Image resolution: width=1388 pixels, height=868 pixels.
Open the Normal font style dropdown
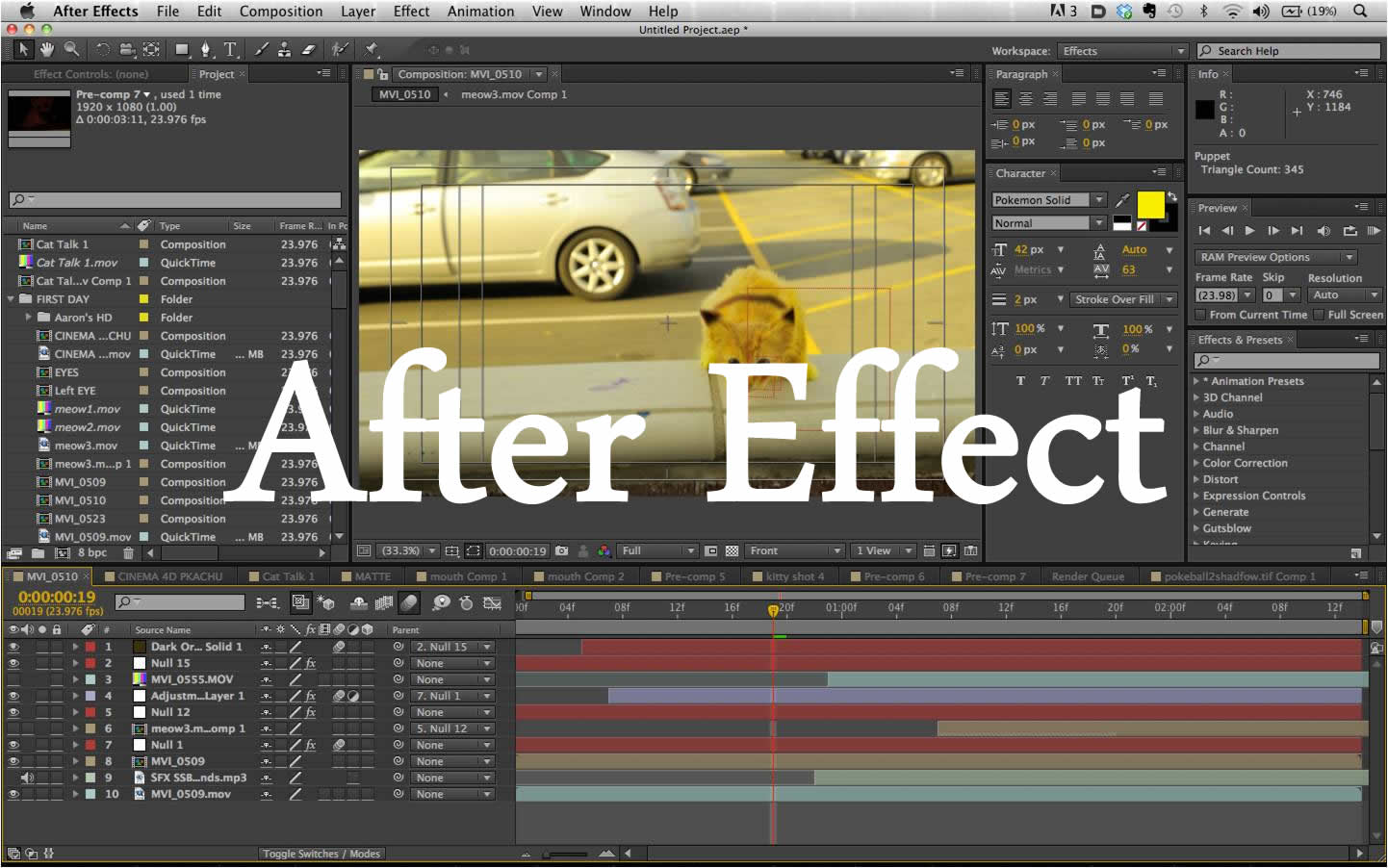point(1049,223)
